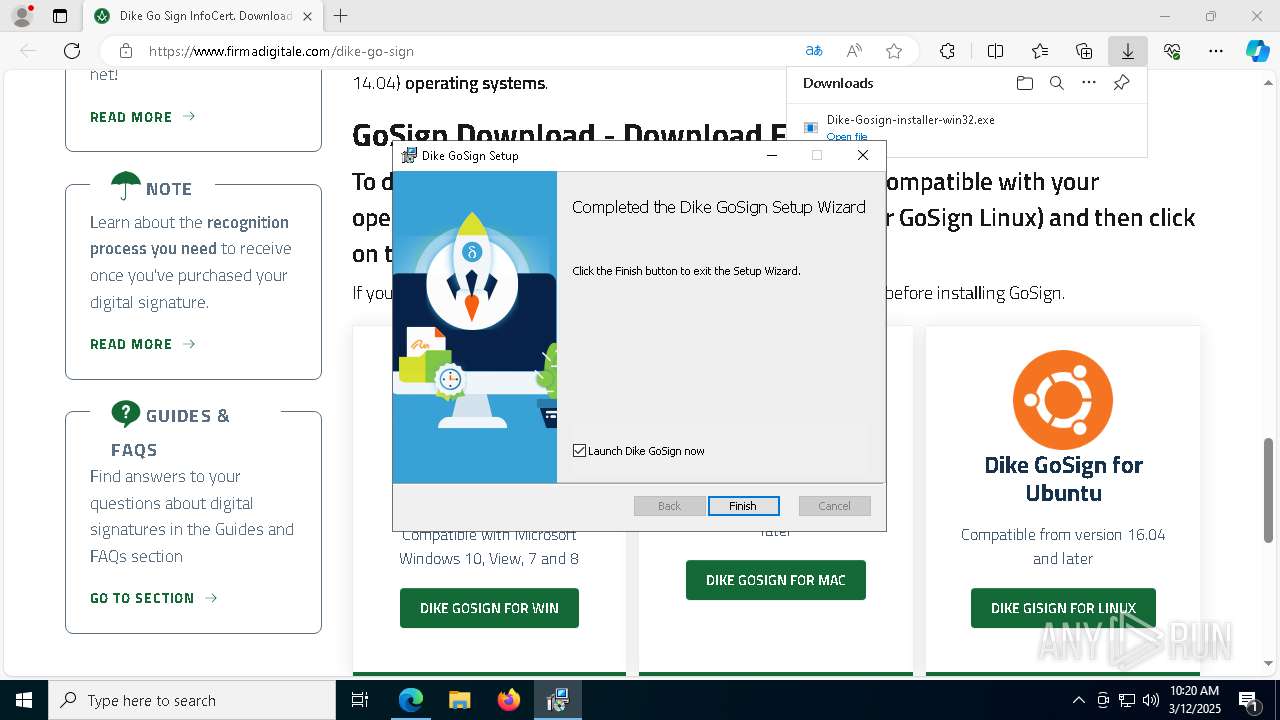Click READ MORE link under NOTE card
The width and height of the screenshot is (1280, 720).
coord(142,344)
